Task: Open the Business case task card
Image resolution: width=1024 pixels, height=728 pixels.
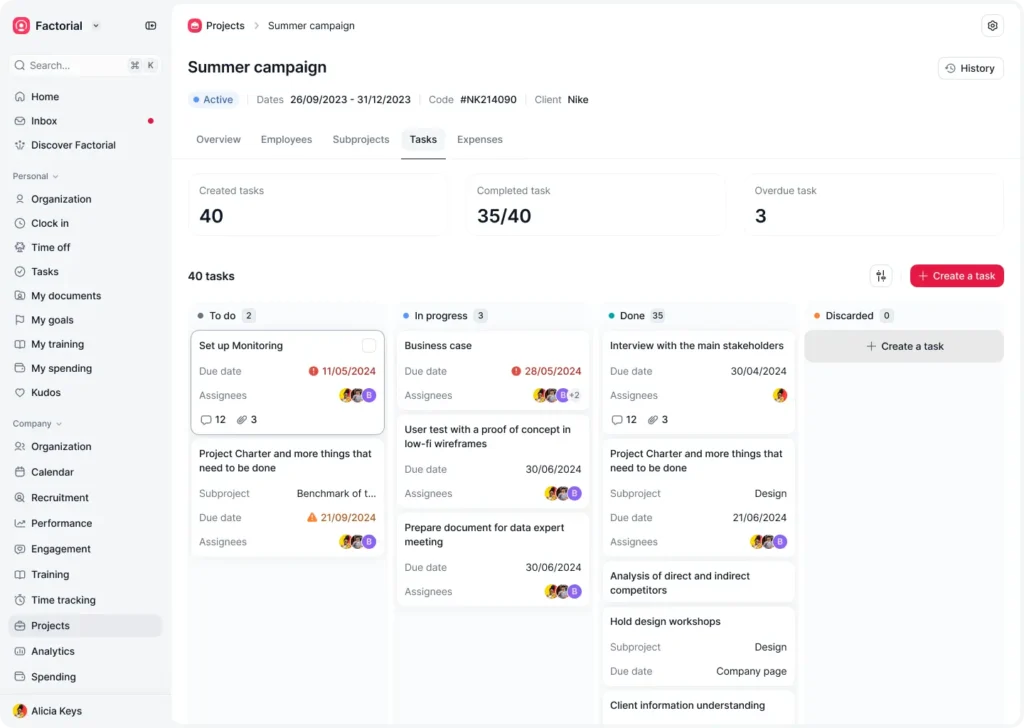Action: tap(438, 346)
